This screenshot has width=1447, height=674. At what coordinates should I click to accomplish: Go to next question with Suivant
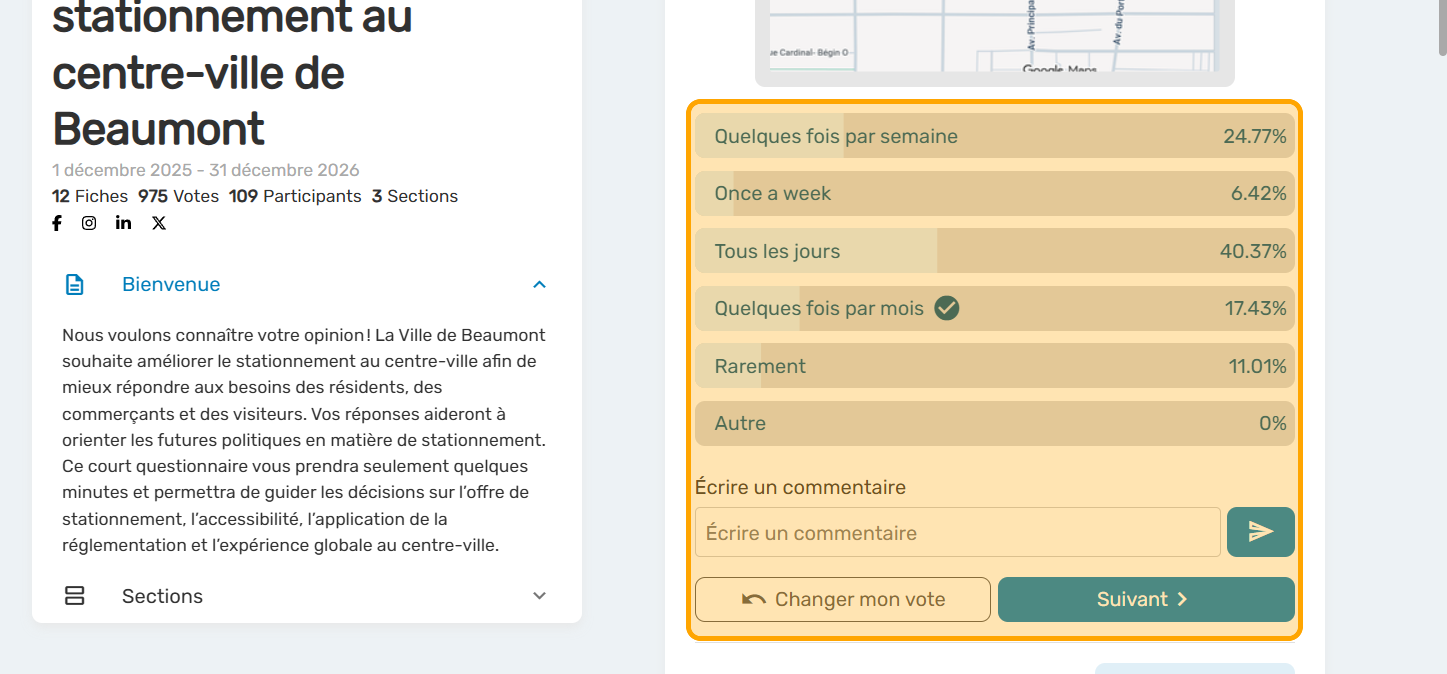point(1146,599)
